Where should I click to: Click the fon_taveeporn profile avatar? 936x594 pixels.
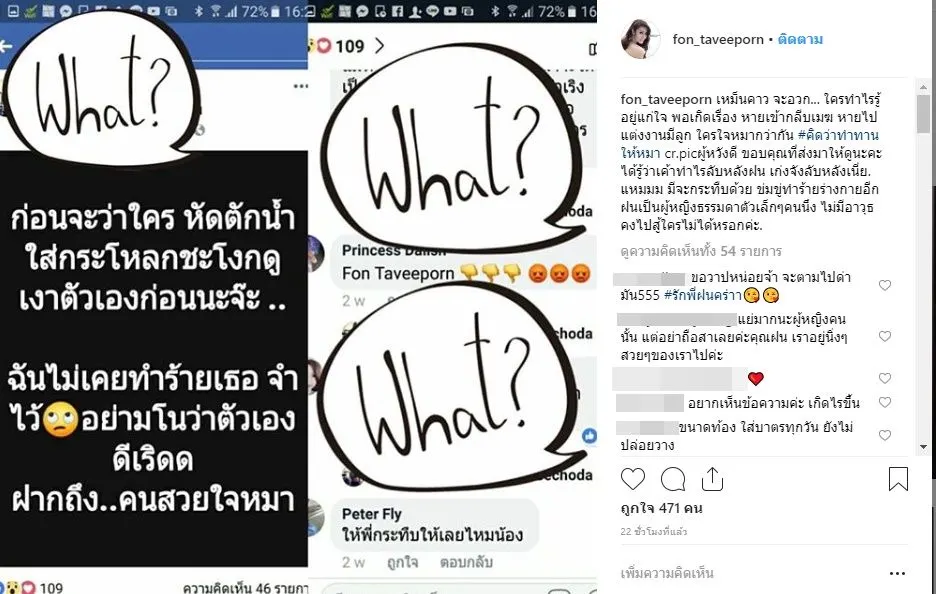(x=641, y=39)
